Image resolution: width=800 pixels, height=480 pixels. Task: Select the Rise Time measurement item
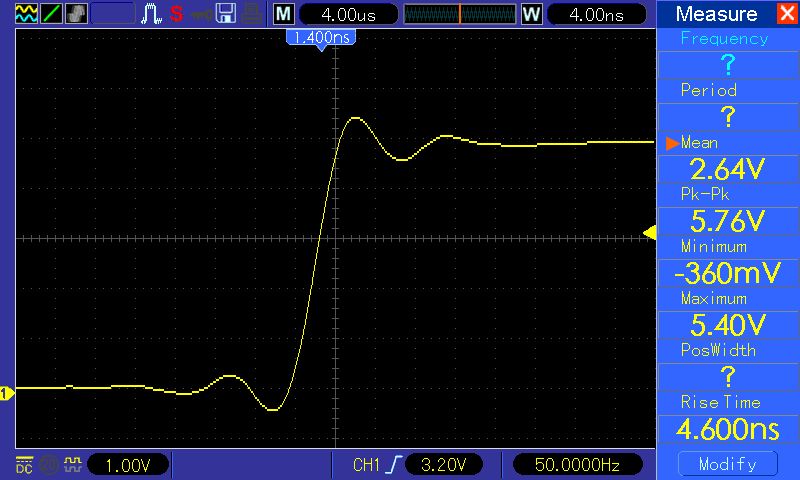[720, 402]
